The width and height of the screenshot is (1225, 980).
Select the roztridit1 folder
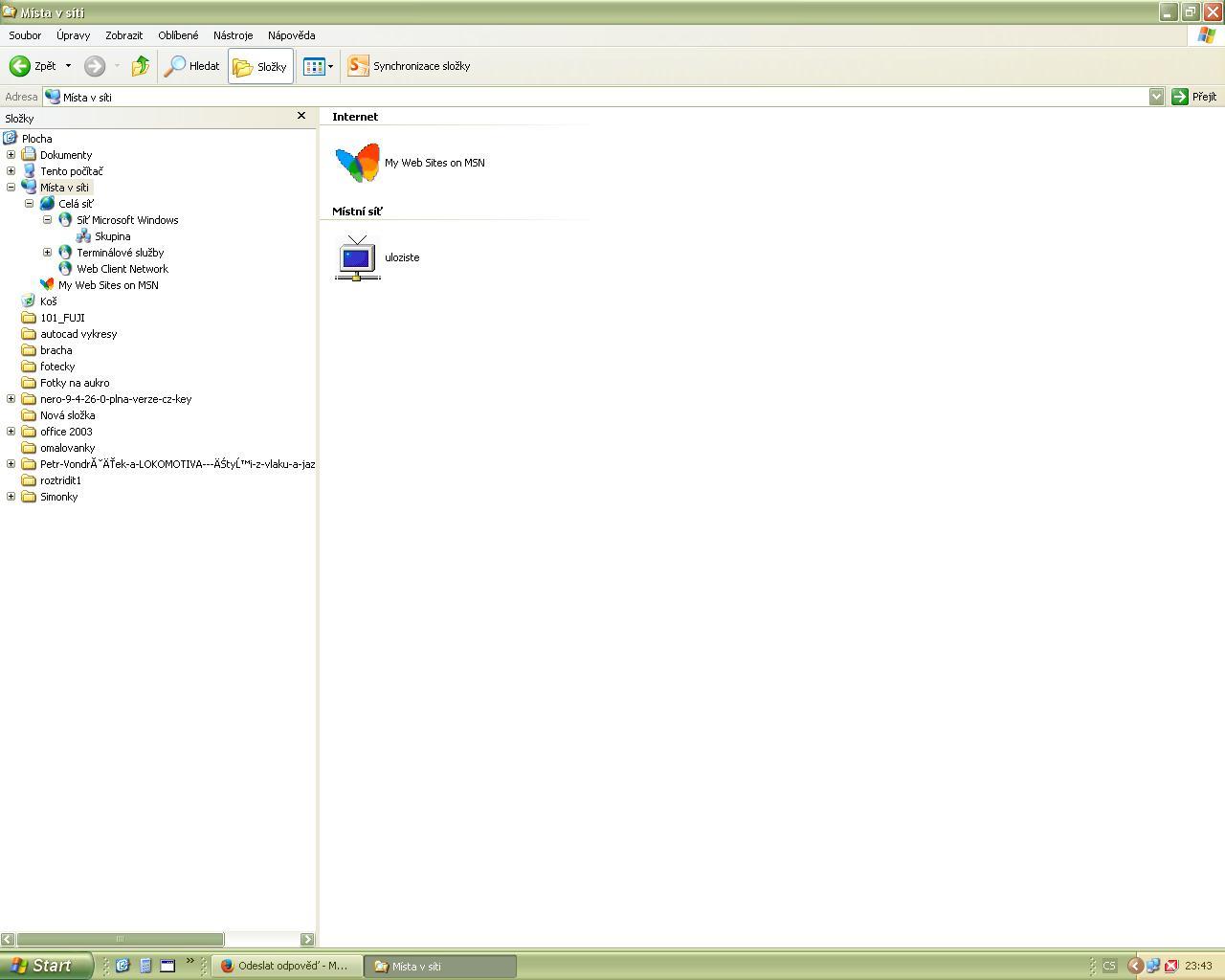point(61,480)
